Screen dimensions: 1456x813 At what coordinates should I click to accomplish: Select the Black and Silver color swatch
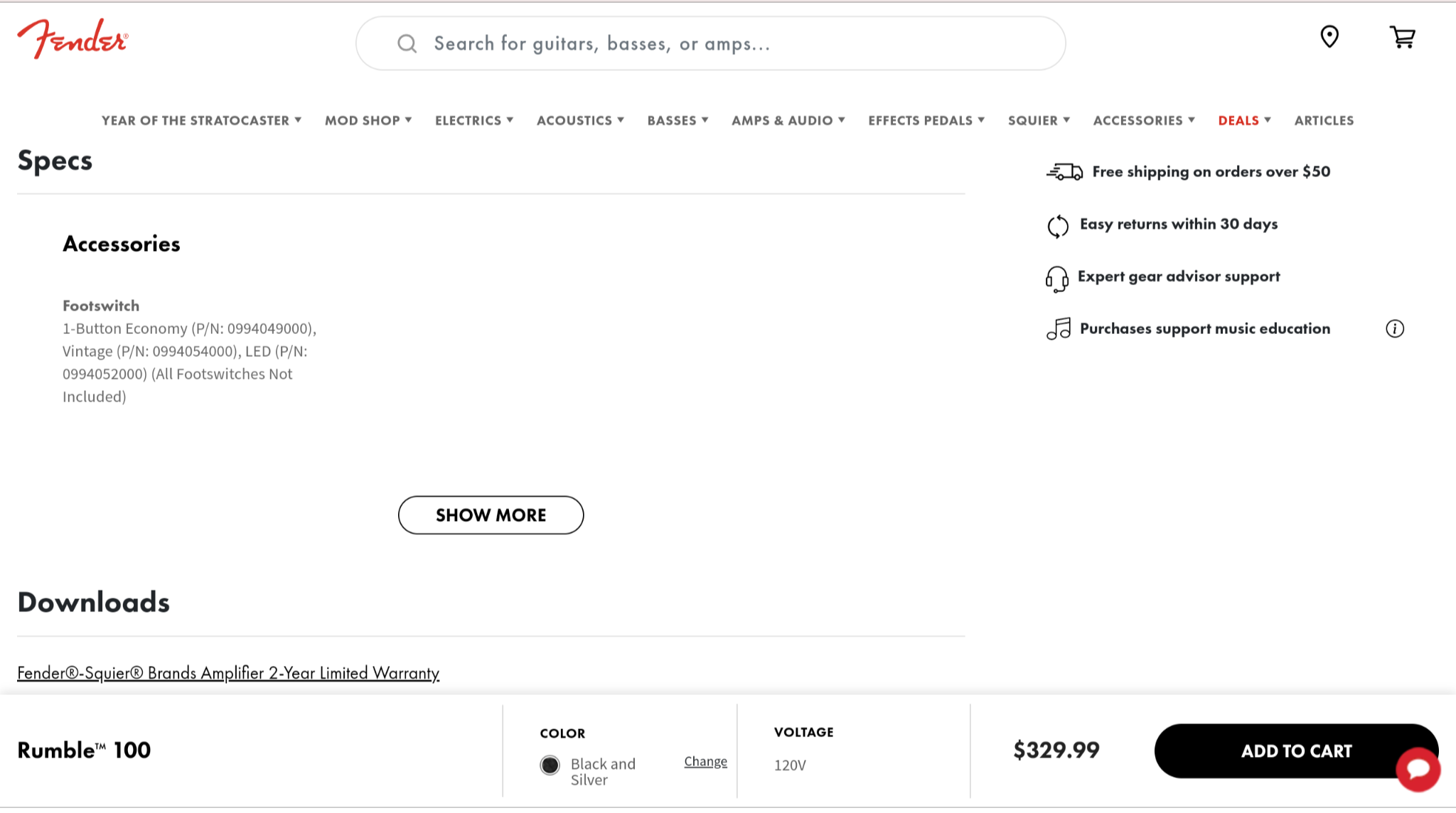(550, 765)
